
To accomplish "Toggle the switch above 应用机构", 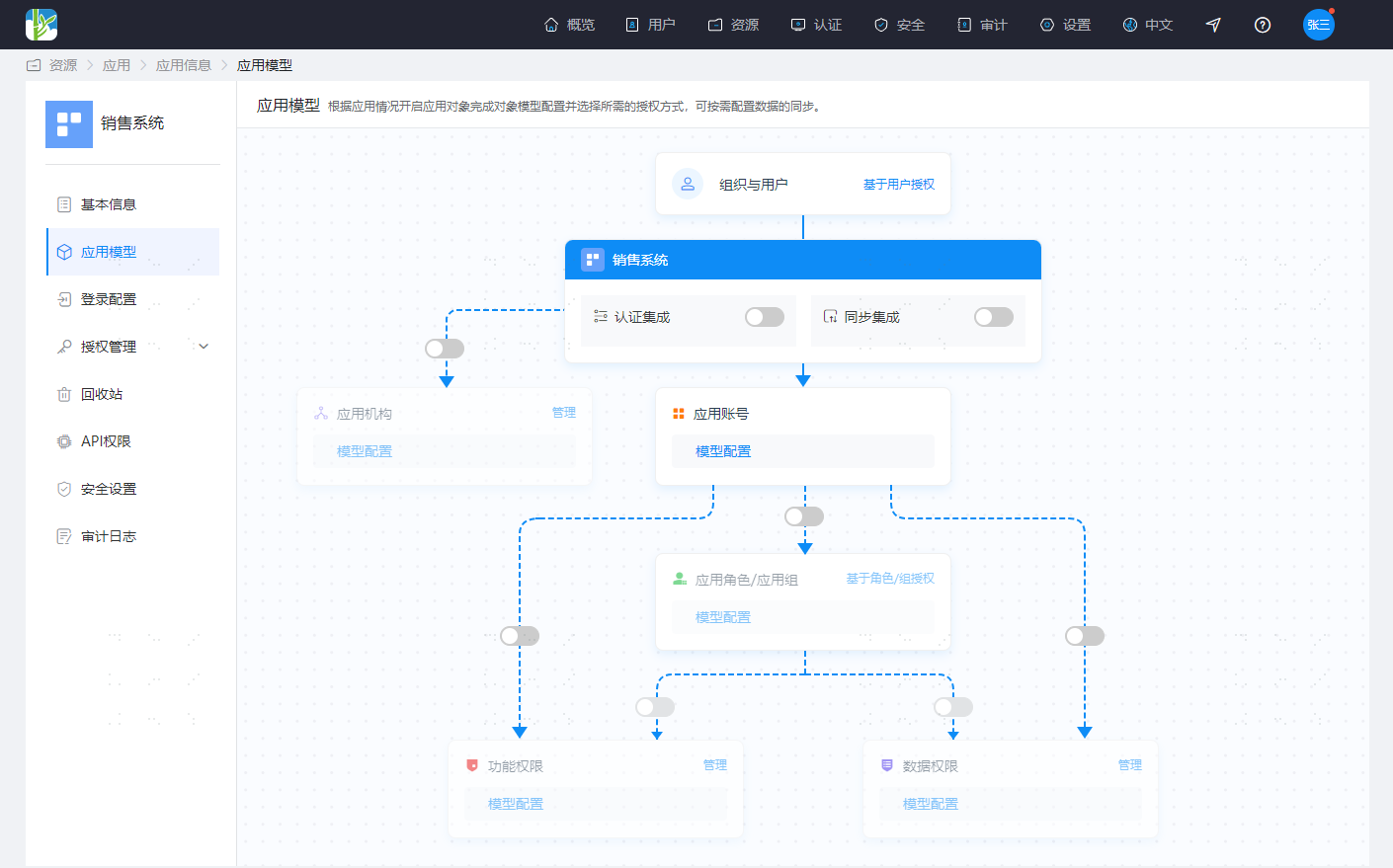I will pyautogui.click(x=445, y=349).
